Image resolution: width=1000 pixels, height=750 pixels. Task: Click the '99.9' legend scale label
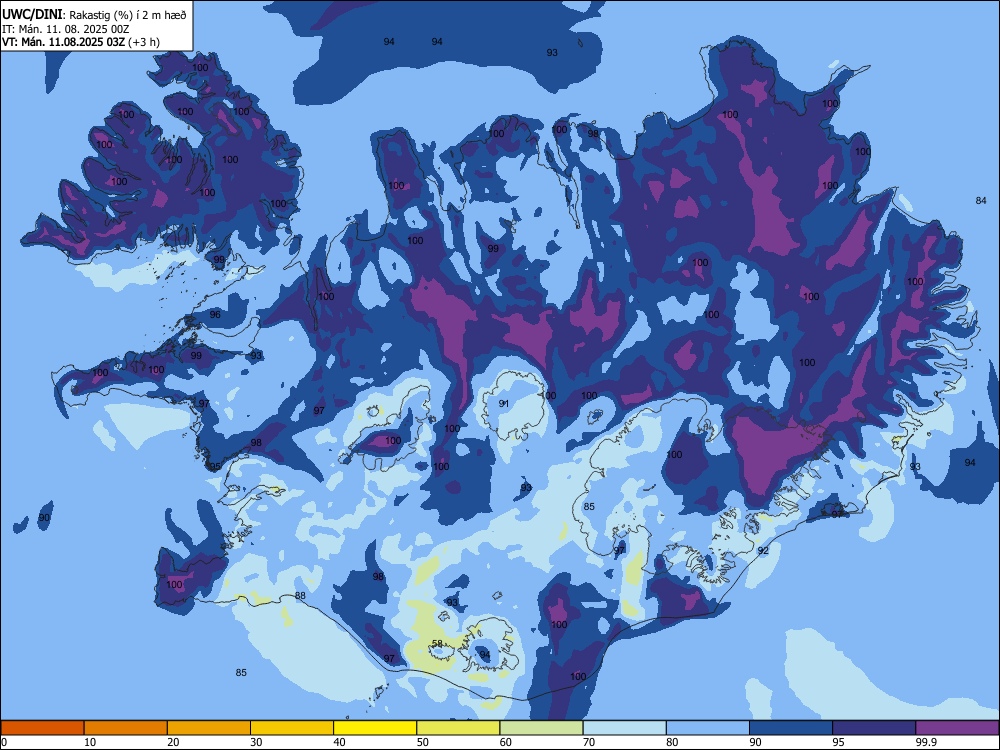[925, 742]
